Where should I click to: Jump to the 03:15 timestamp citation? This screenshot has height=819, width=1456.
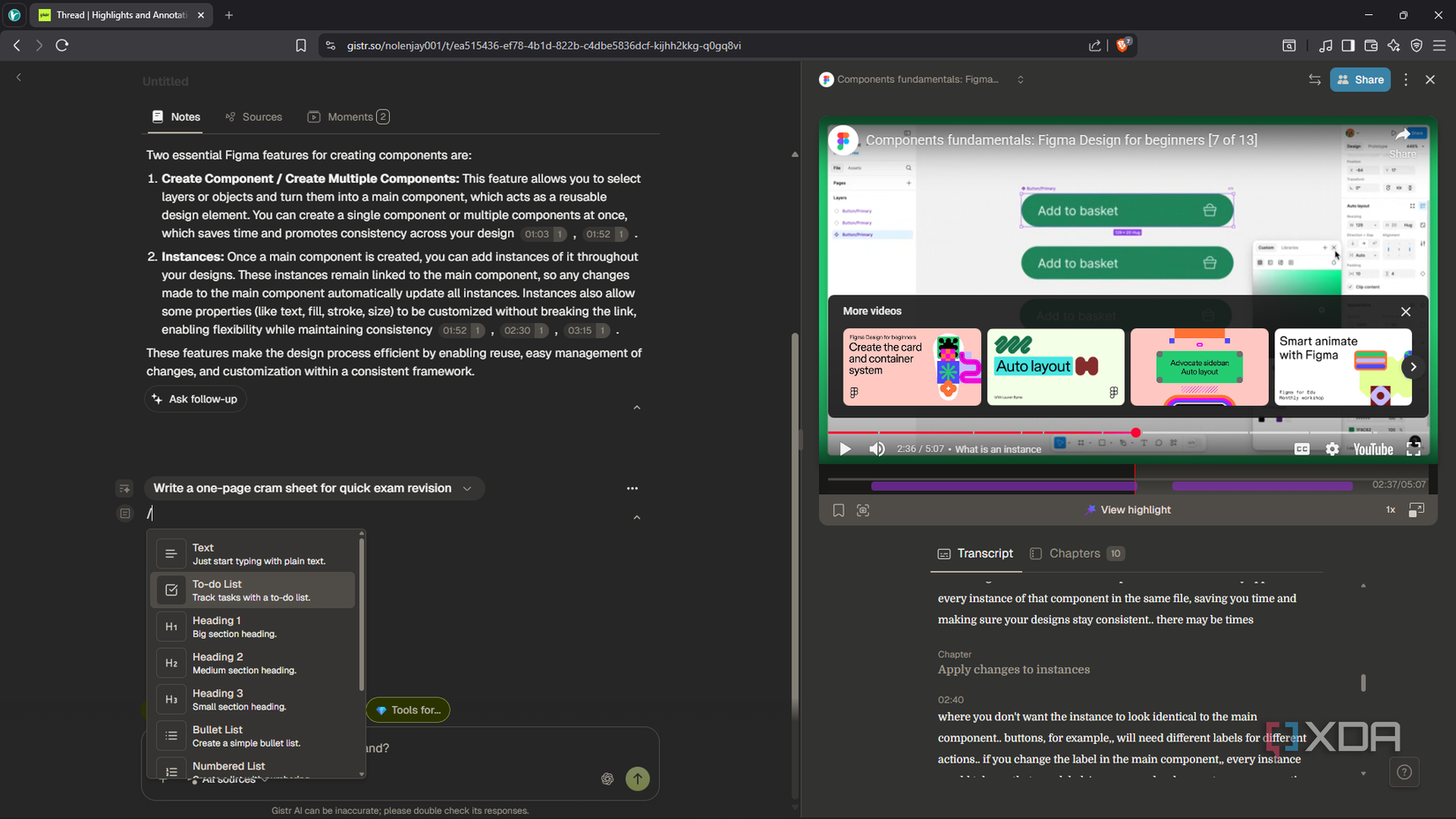click(586, 330)
